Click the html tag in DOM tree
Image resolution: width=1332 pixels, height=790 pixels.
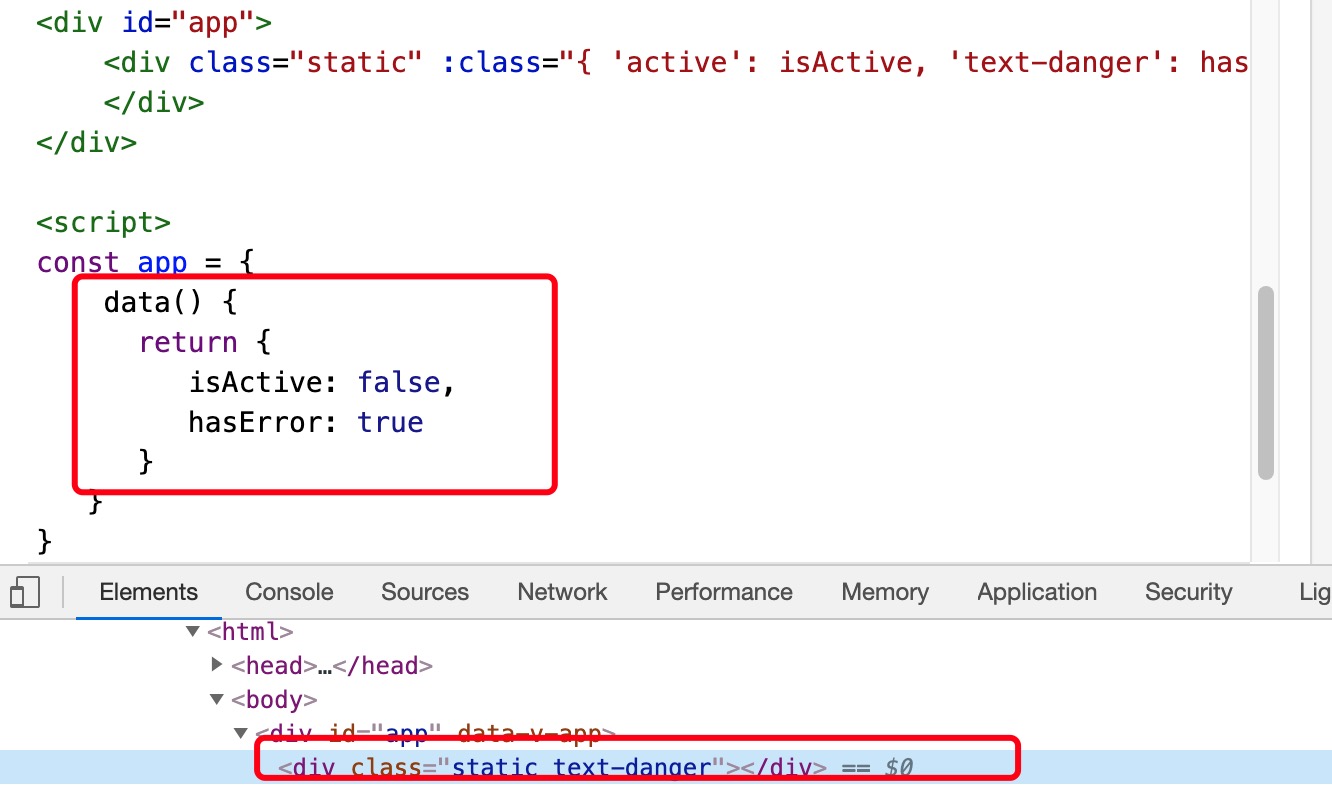250,632
